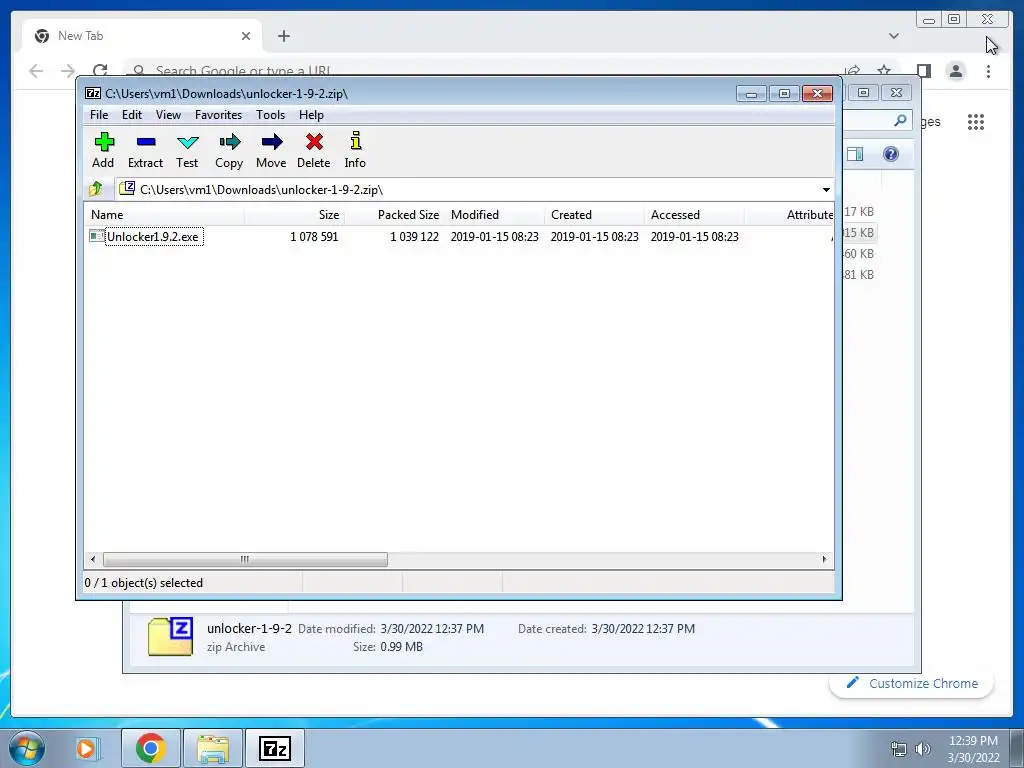
Task: Click the 7-Zip taskbar button
Action: click(275, 748)
